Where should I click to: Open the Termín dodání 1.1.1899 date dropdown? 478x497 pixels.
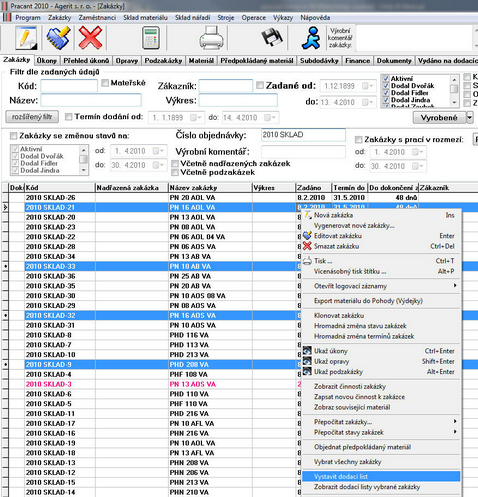coord(196,118)
